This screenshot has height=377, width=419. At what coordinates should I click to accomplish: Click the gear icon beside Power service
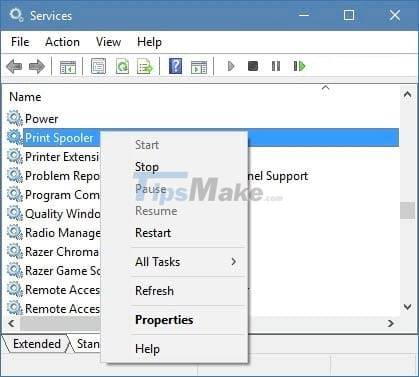pos(15,119)
